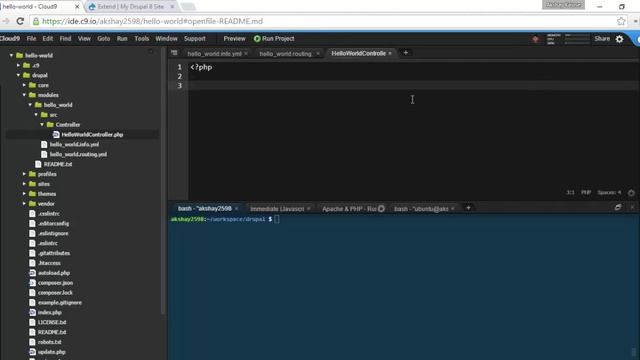The height and width of the screenshot is (360, 640).
Task: Open the Goto menu
Action: point(104,39)
